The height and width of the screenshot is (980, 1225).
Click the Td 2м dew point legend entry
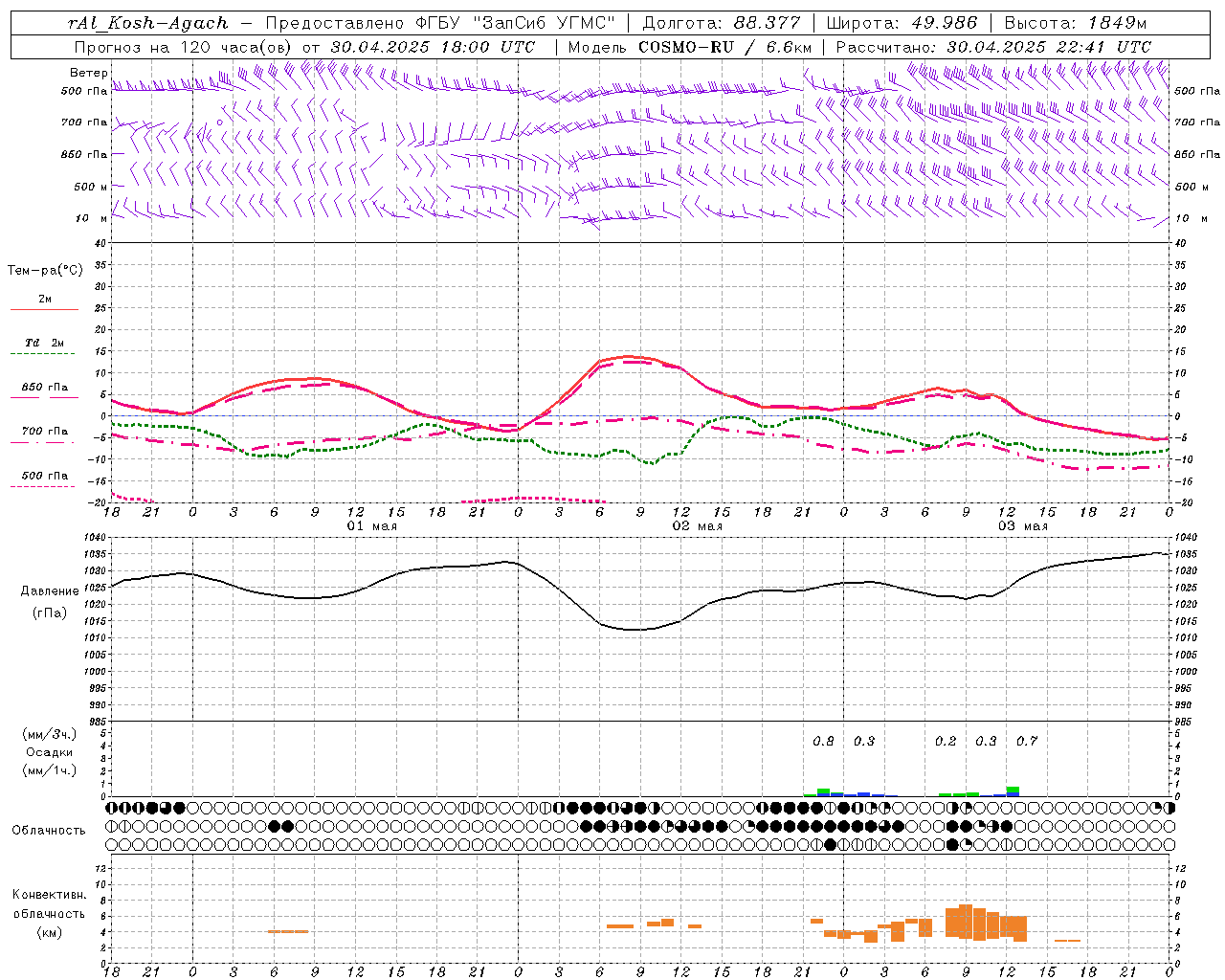[x=44, y=346]
